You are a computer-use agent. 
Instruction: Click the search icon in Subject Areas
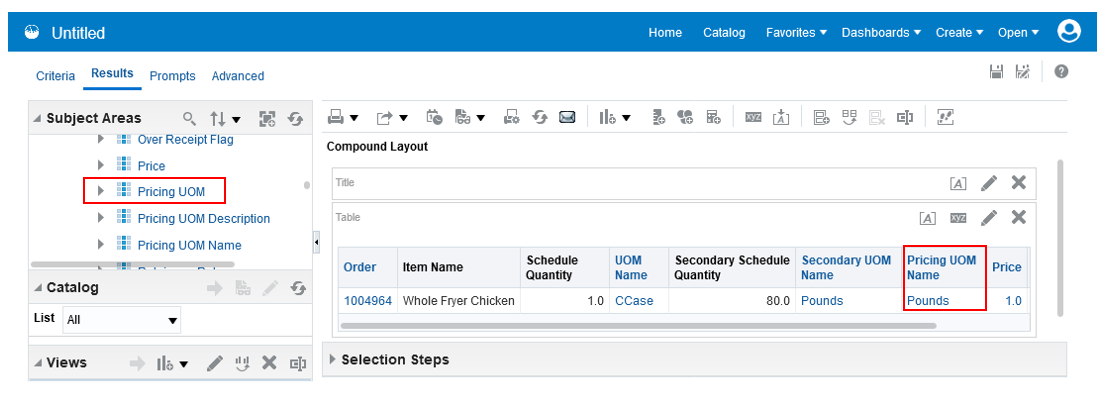point(189,119)
